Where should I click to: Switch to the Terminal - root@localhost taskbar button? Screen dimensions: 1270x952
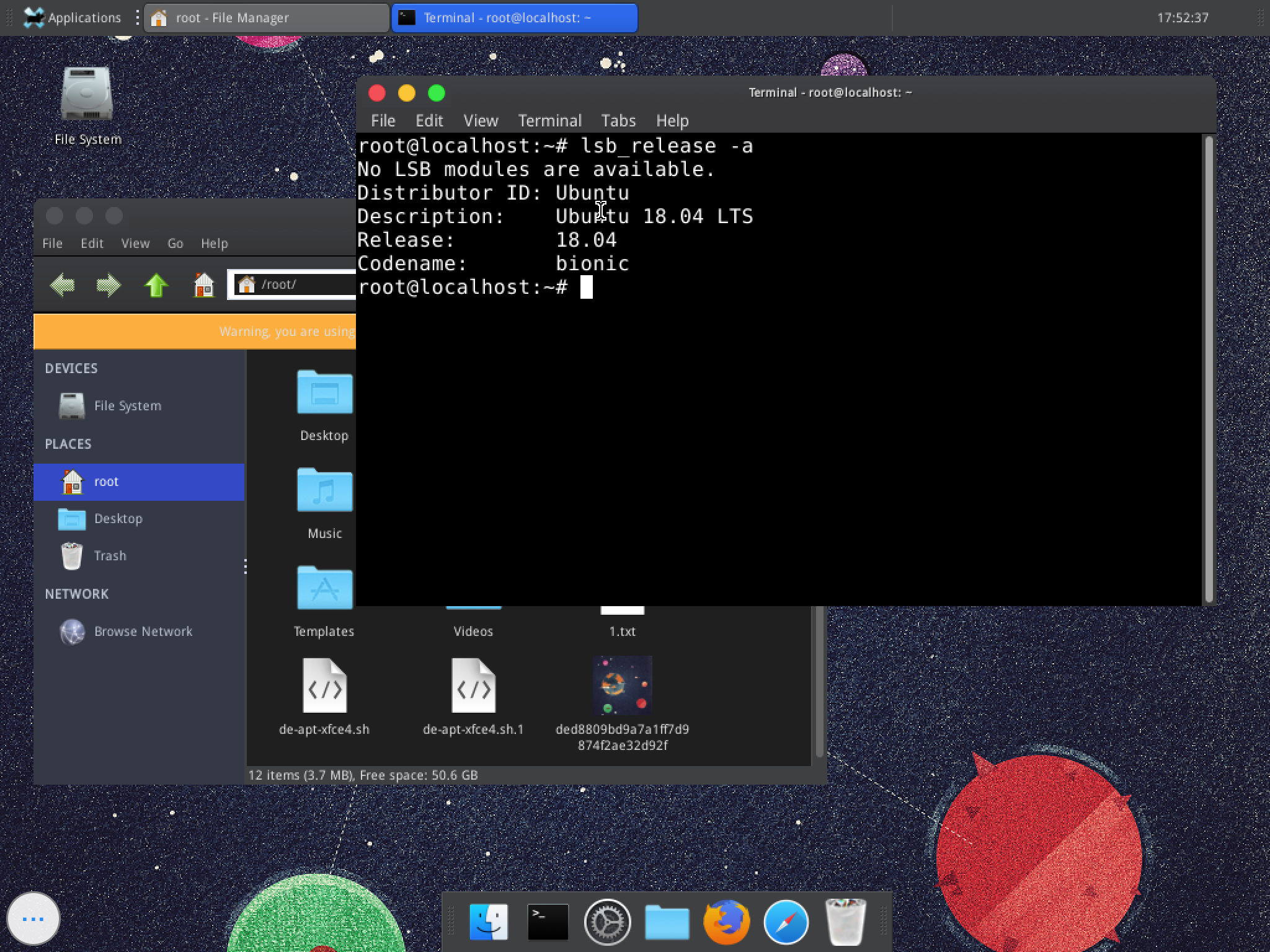pos(515,18)
